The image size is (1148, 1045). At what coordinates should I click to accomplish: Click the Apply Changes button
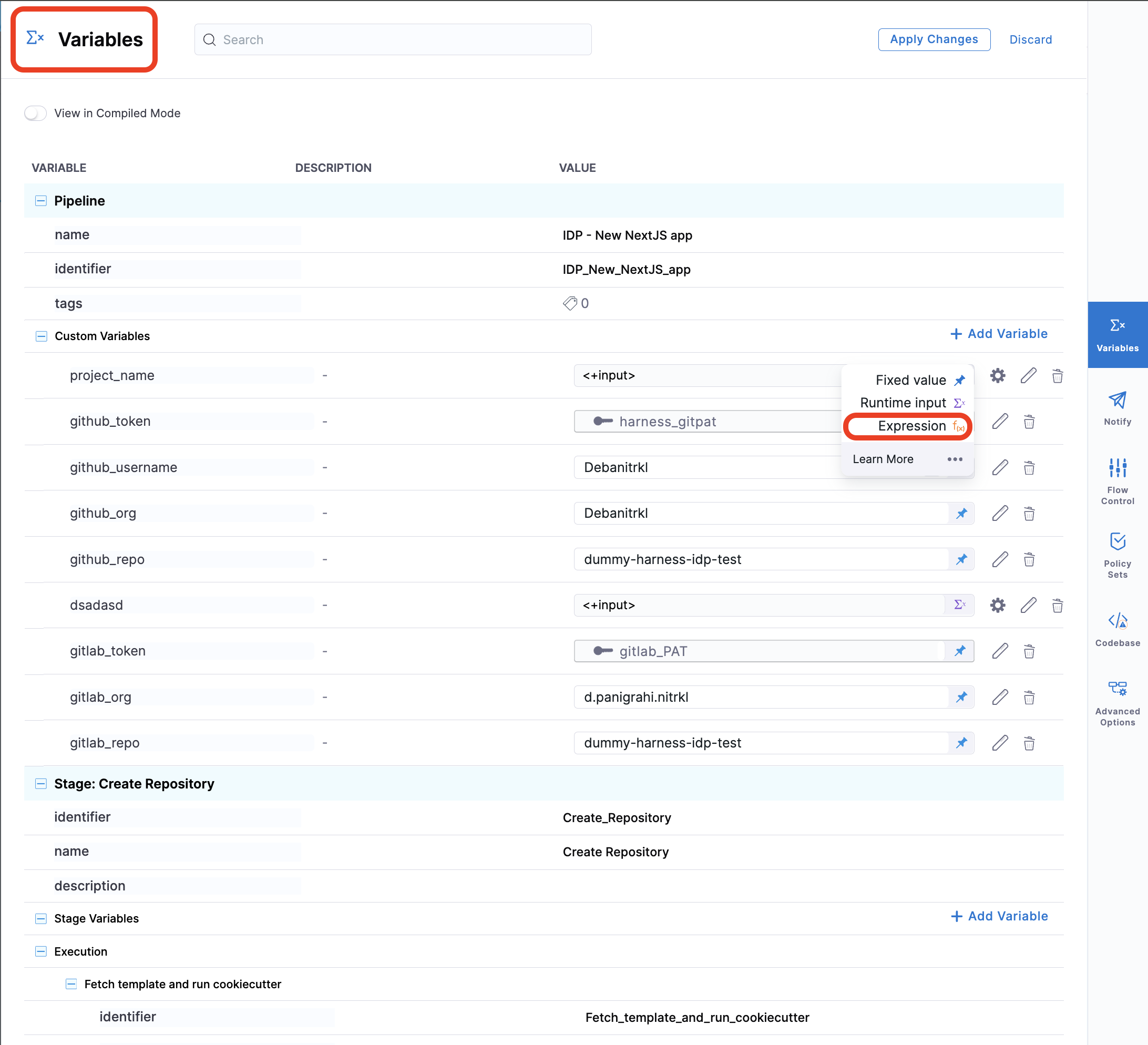[934, 39]
